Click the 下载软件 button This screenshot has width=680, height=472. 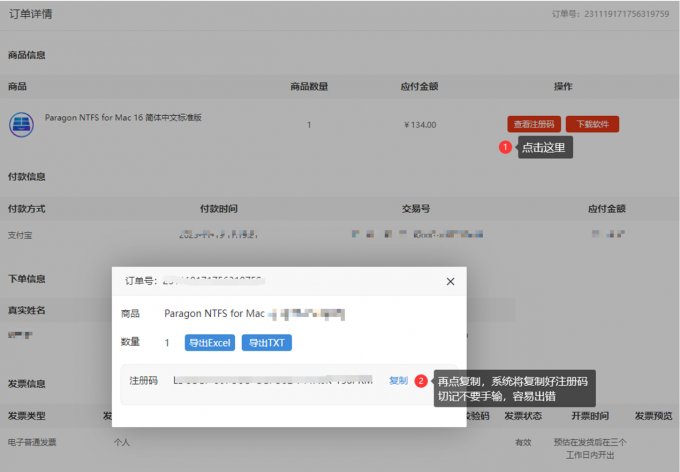592,124
